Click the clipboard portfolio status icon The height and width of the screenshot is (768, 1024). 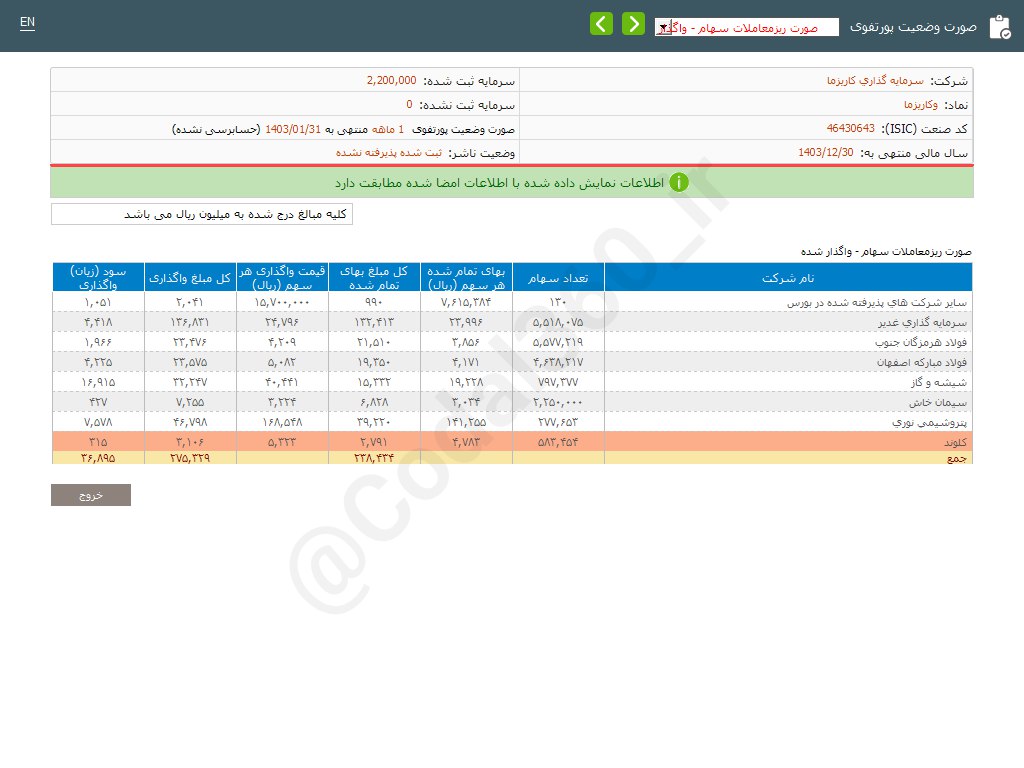[x=999, y=27]
